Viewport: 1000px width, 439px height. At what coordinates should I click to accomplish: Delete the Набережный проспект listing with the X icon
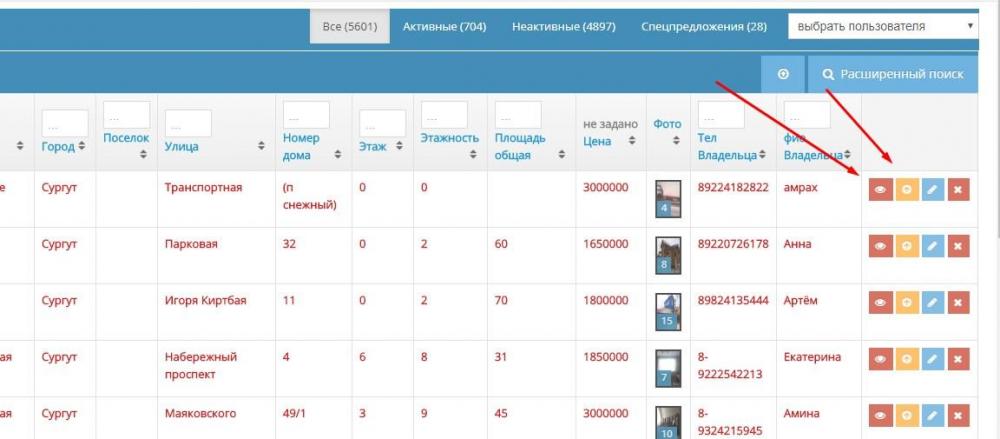[x=958, y=358]
